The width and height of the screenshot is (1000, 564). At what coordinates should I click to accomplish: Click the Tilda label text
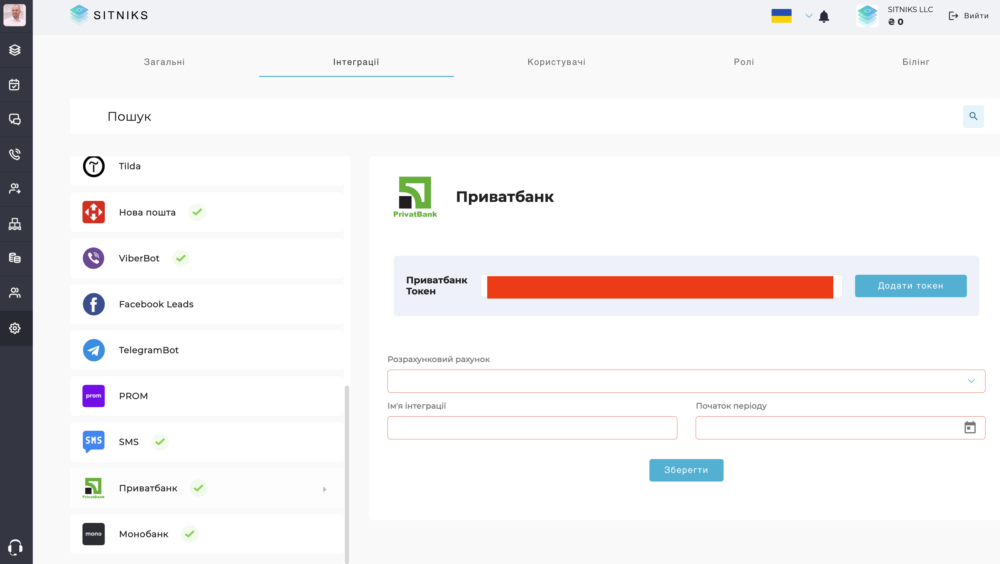(129, 166)
